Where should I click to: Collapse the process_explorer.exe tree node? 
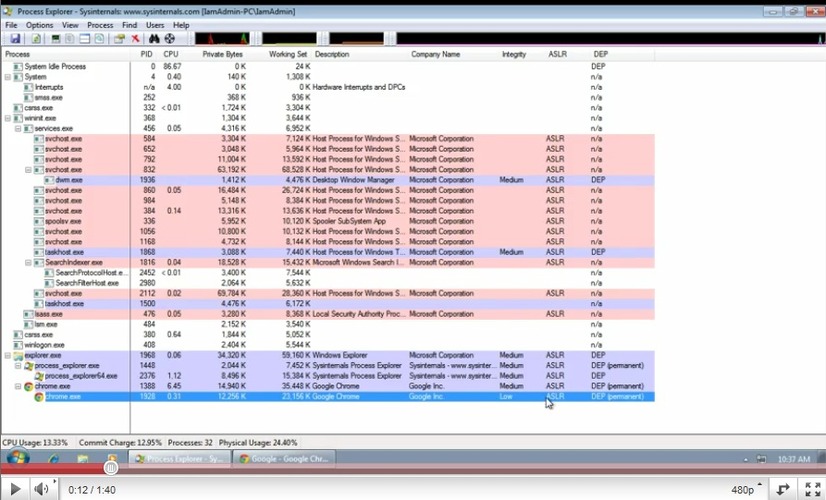pyautogui.click(x=18, y=366)
